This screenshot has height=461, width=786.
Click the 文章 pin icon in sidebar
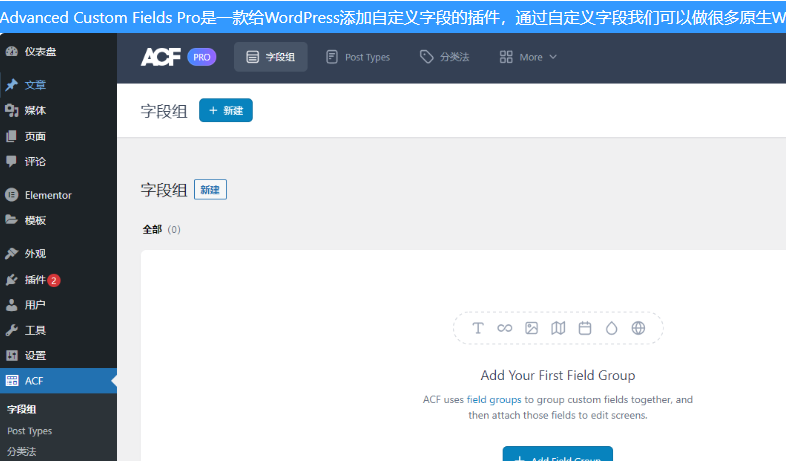coord(12,85)
